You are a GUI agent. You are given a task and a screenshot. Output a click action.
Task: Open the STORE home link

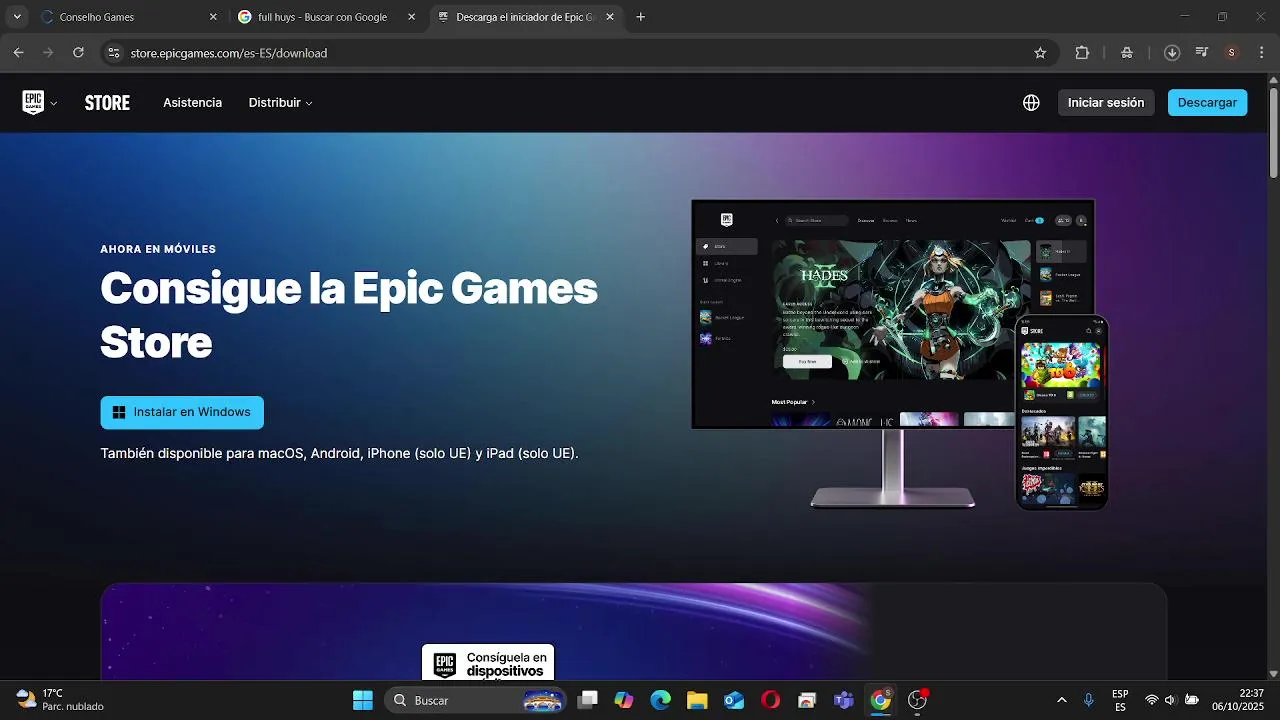(x=107, y=103)
